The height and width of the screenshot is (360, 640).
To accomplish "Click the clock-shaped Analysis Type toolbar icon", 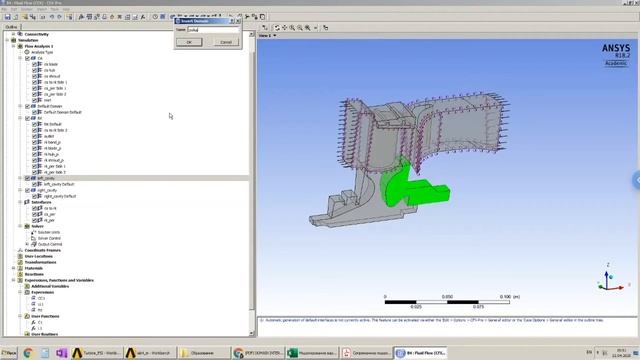I will (x=155, y=17).
